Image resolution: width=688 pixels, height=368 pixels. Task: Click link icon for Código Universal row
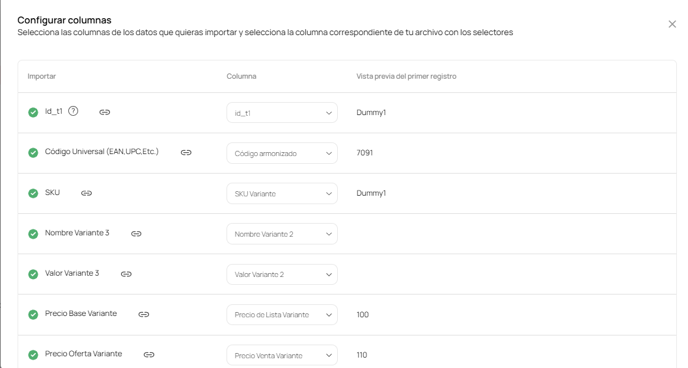pos(186,153)
